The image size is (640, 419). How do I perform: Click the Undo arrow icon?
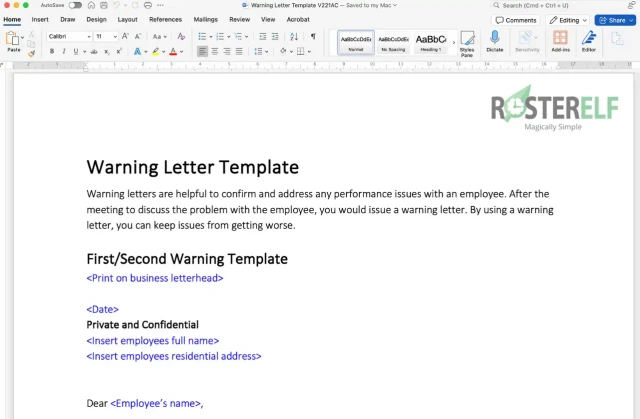click(117, 5)
